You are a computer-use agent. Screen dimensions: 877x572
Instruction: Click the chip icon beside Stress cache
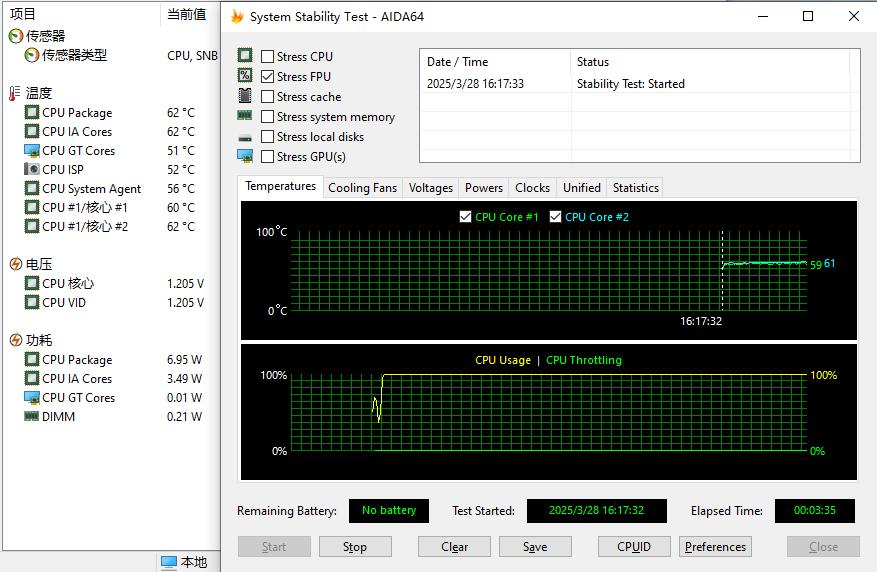pyautogui.click(x=245, y=95)
